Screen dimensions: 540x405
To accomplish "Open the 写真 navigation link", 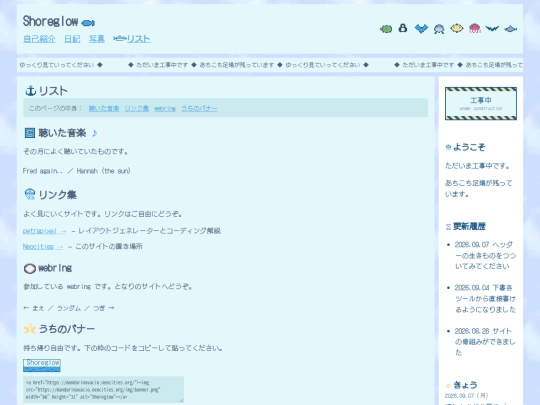I will point(96,39).
